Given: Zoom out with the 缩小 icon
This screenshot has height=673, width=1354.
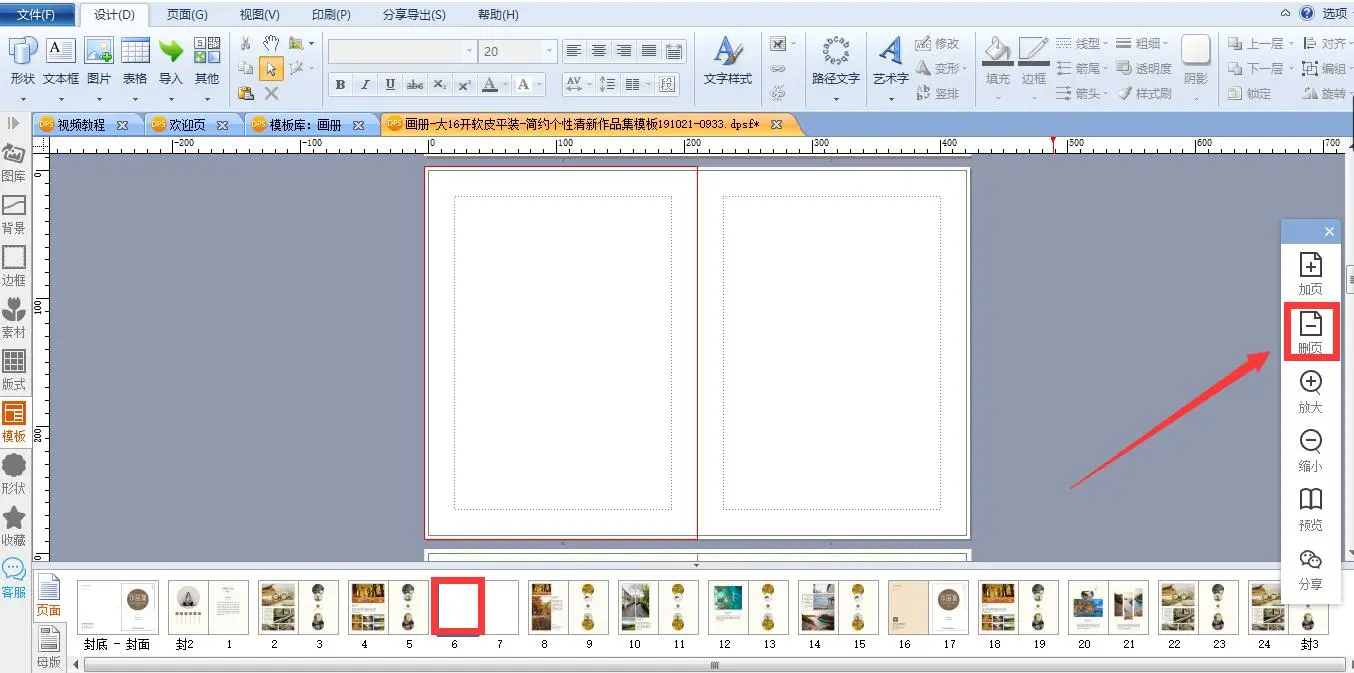Looking at the screenshot, I should coord(1310,451).
